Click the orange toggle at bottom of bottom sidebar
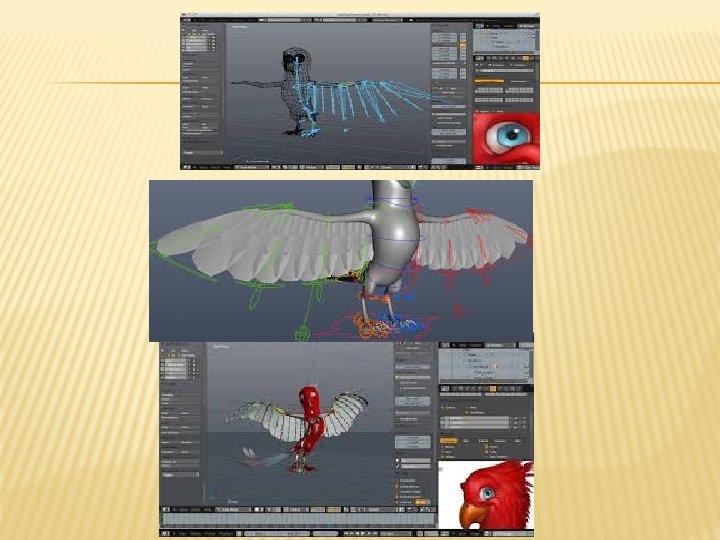Image resolution: width=720 pixels, height=540 pixels. click(422, 502)
